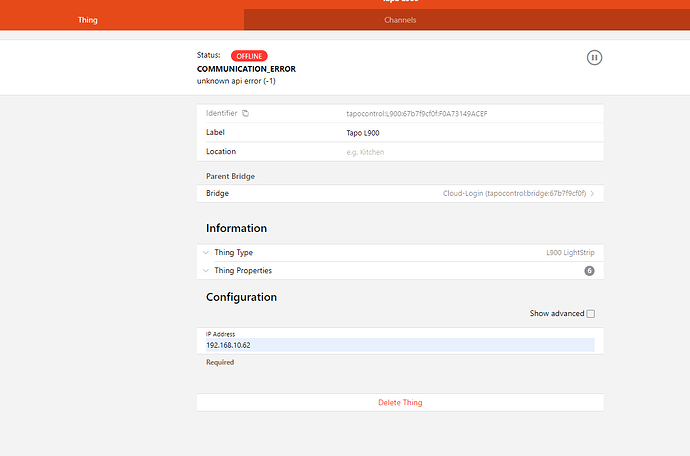Click the L900 LightStrip type value
The height and width of the screenshot is (456, 690).
click(570, 253)
